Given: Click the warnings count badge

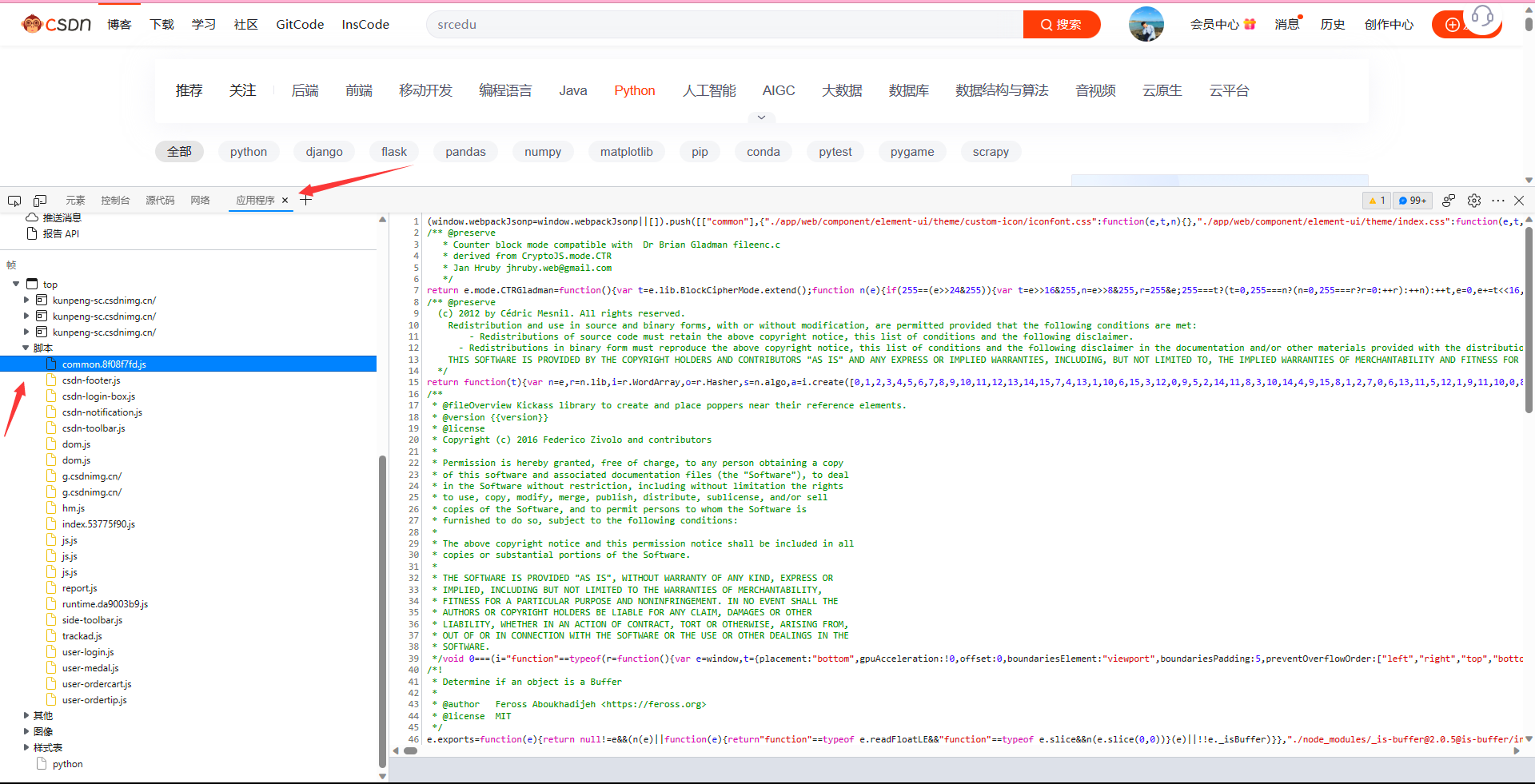Looking at the screenshot, I should (1377, 201).
